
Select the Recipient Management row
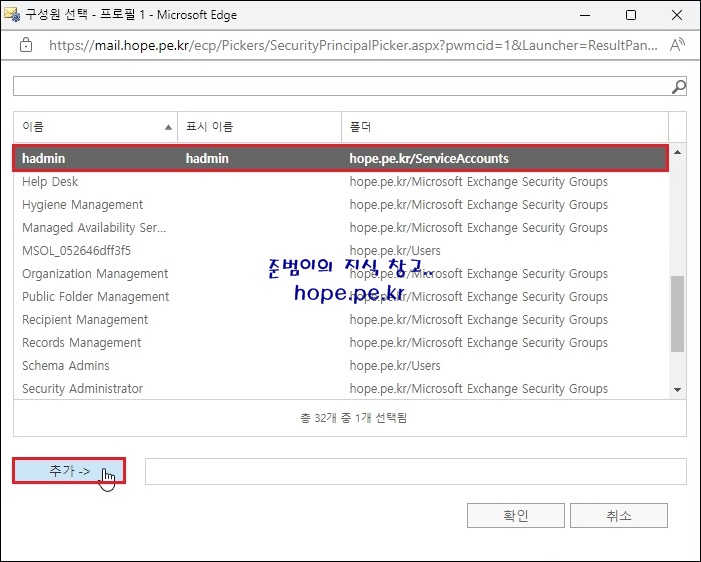coord(341,320)
